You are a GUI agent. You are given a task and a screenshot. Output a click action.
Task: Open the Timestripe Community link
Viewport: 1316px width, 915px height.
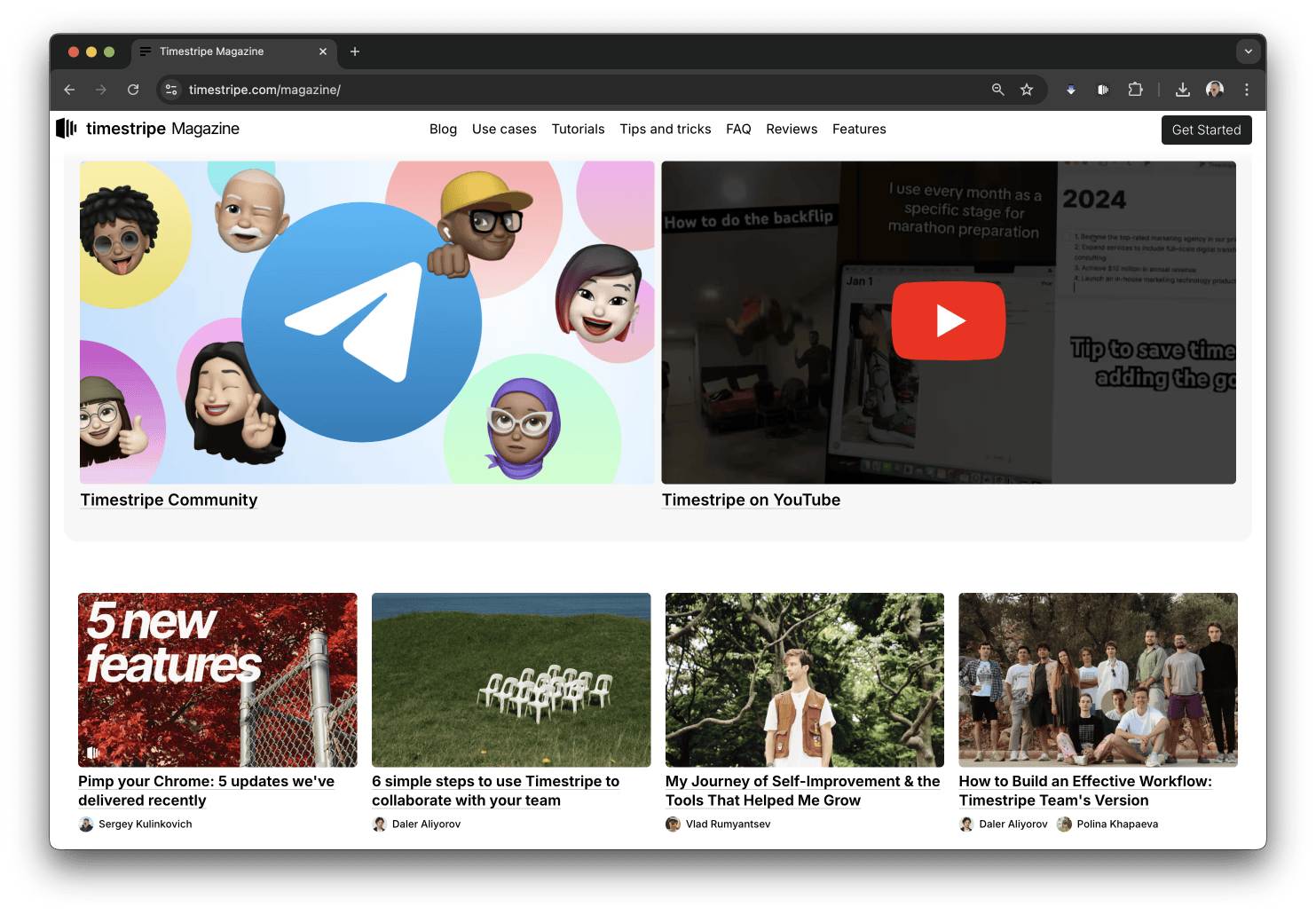[169, 500]
